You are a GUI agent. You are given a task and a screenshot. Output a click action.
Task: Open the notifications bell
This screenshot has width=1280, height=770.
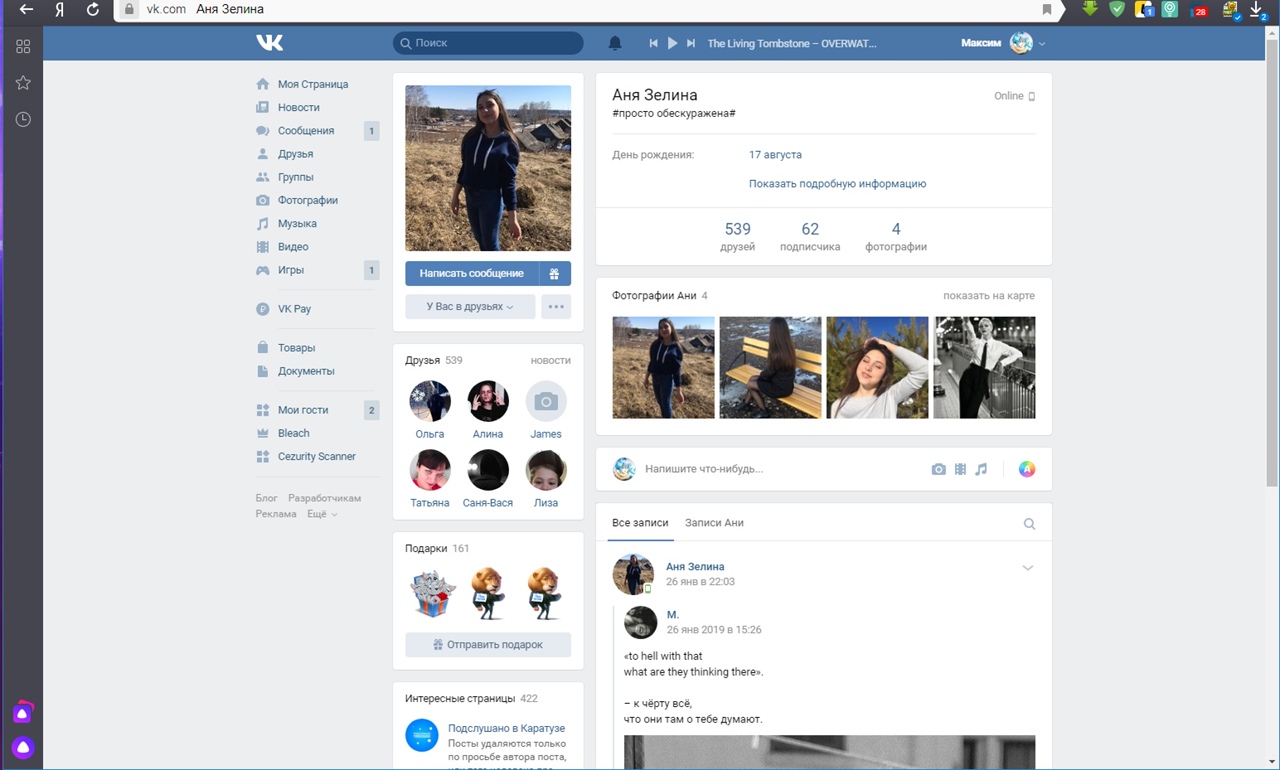coord(615,43)
